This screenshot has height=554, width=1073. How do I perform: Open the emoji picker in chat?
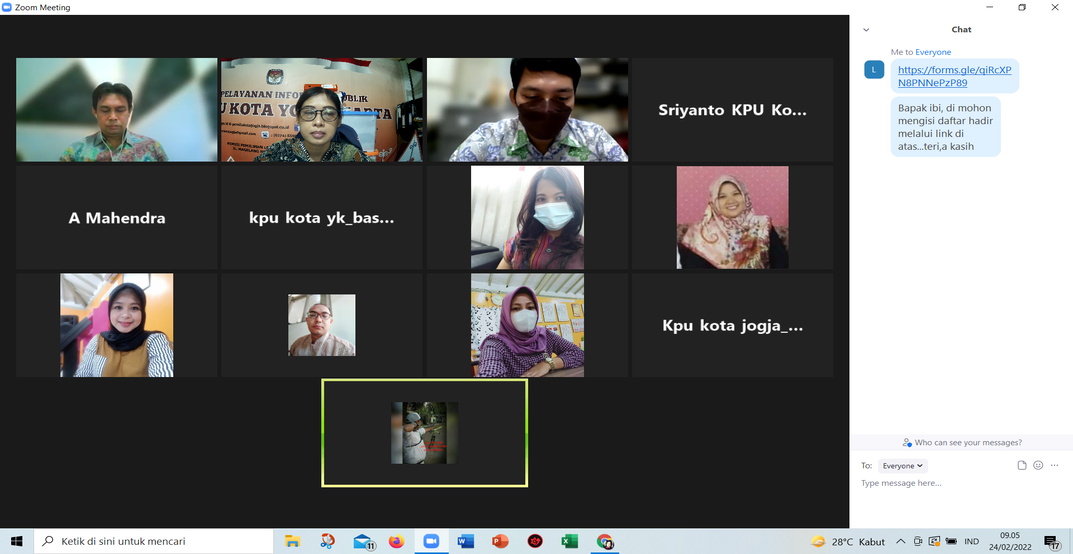(1038, 466)
